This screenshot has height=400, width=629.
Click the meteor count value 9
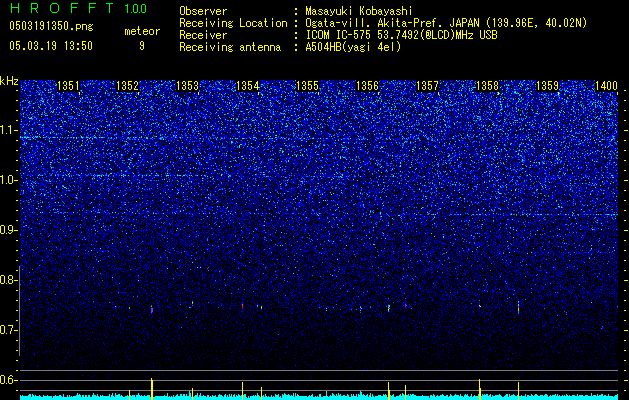(x=142, y=46)
